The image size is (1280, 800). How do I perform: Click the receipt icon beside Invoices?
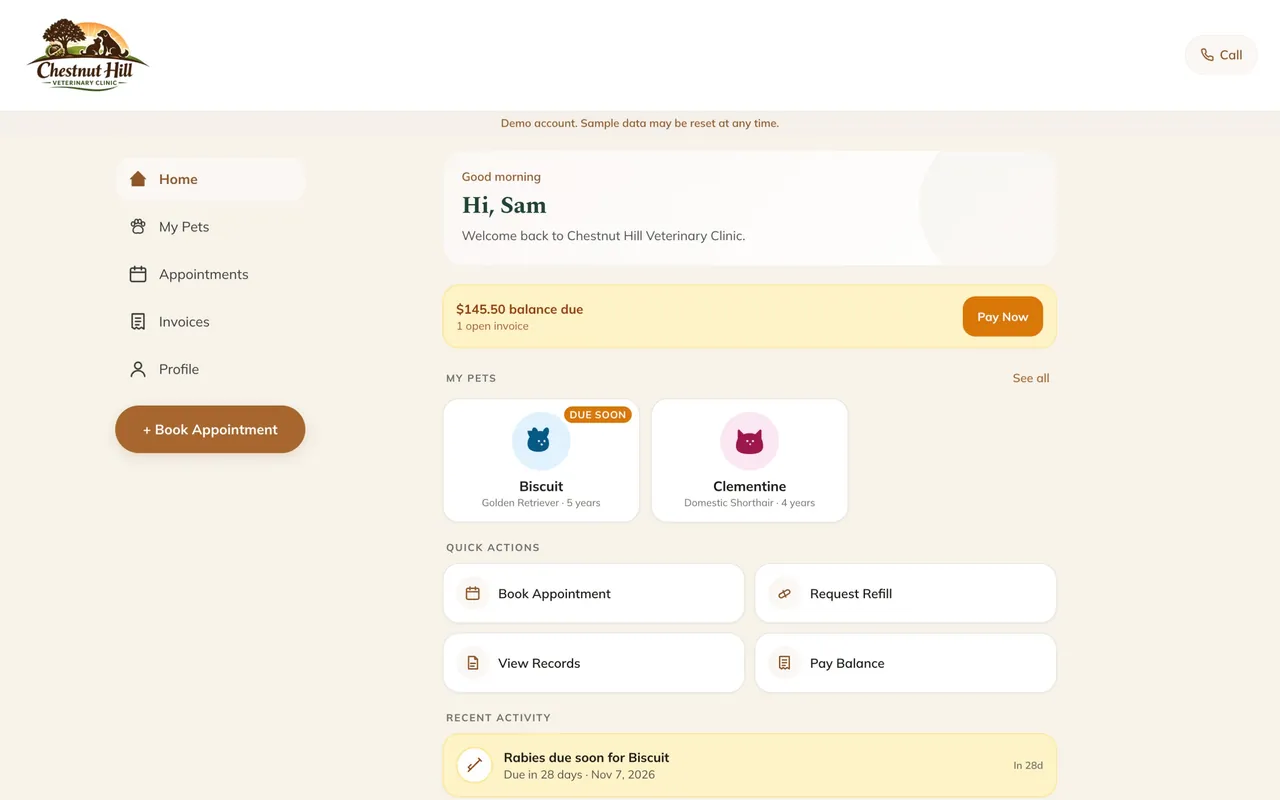[138, 322]
